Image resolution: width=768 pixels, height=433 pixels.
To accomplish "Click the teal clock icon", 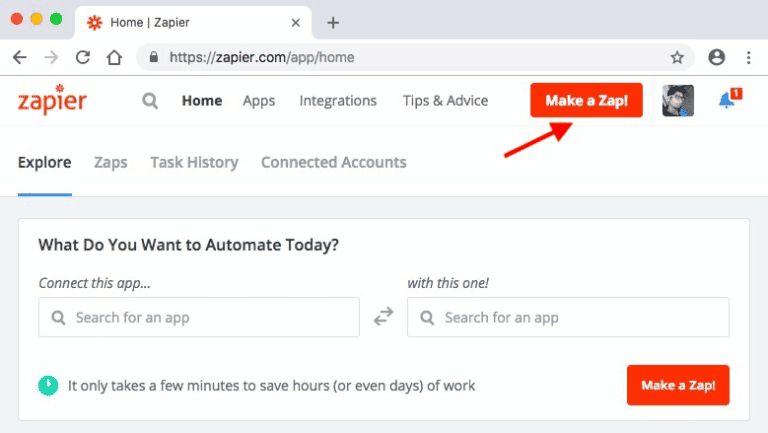I will [48, 385].
